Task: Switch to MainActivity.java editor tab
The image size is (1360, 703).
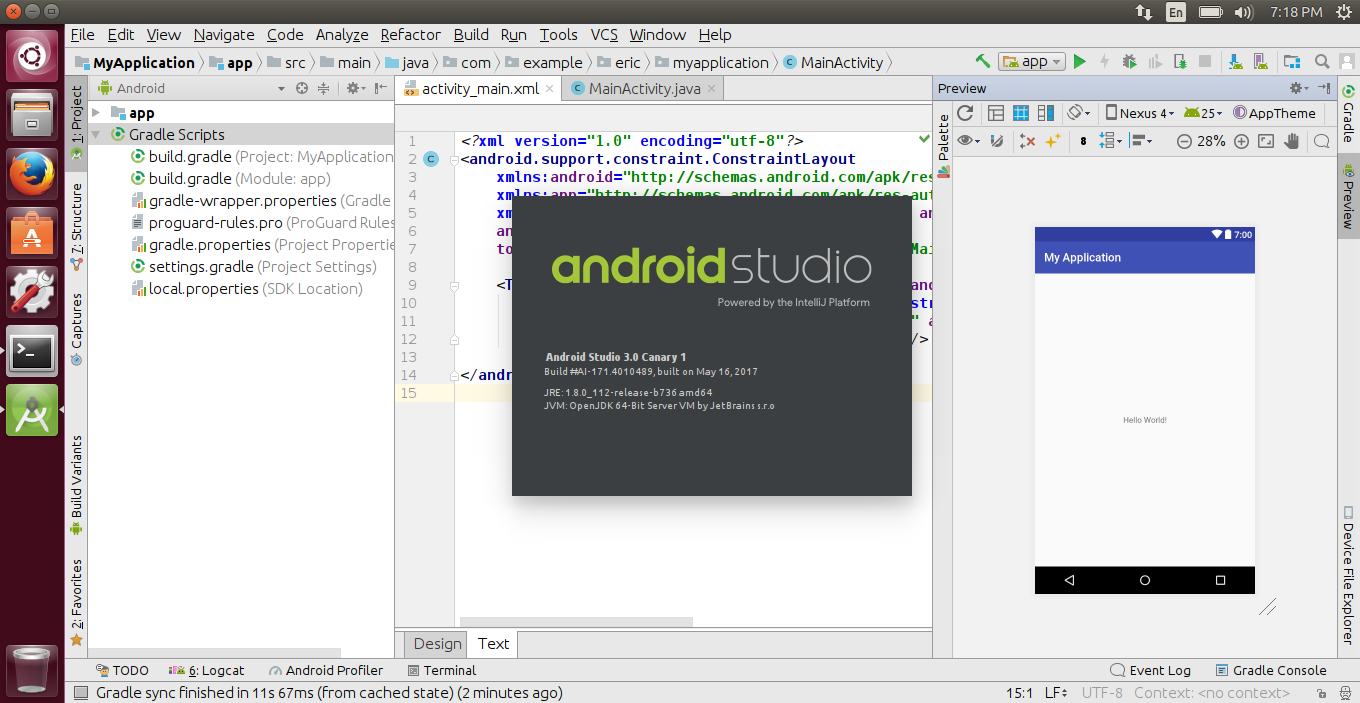Action: (x=643, y=88)
